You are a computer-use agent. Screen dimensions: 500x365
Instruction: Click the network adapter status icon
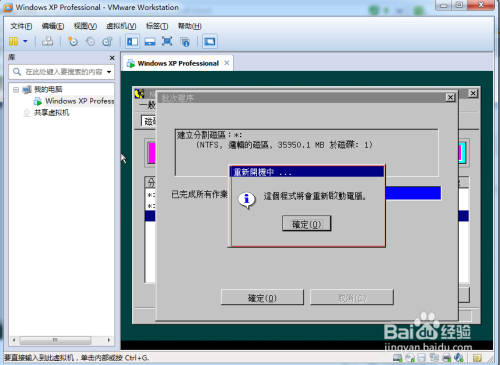click(x=434, y=358)
